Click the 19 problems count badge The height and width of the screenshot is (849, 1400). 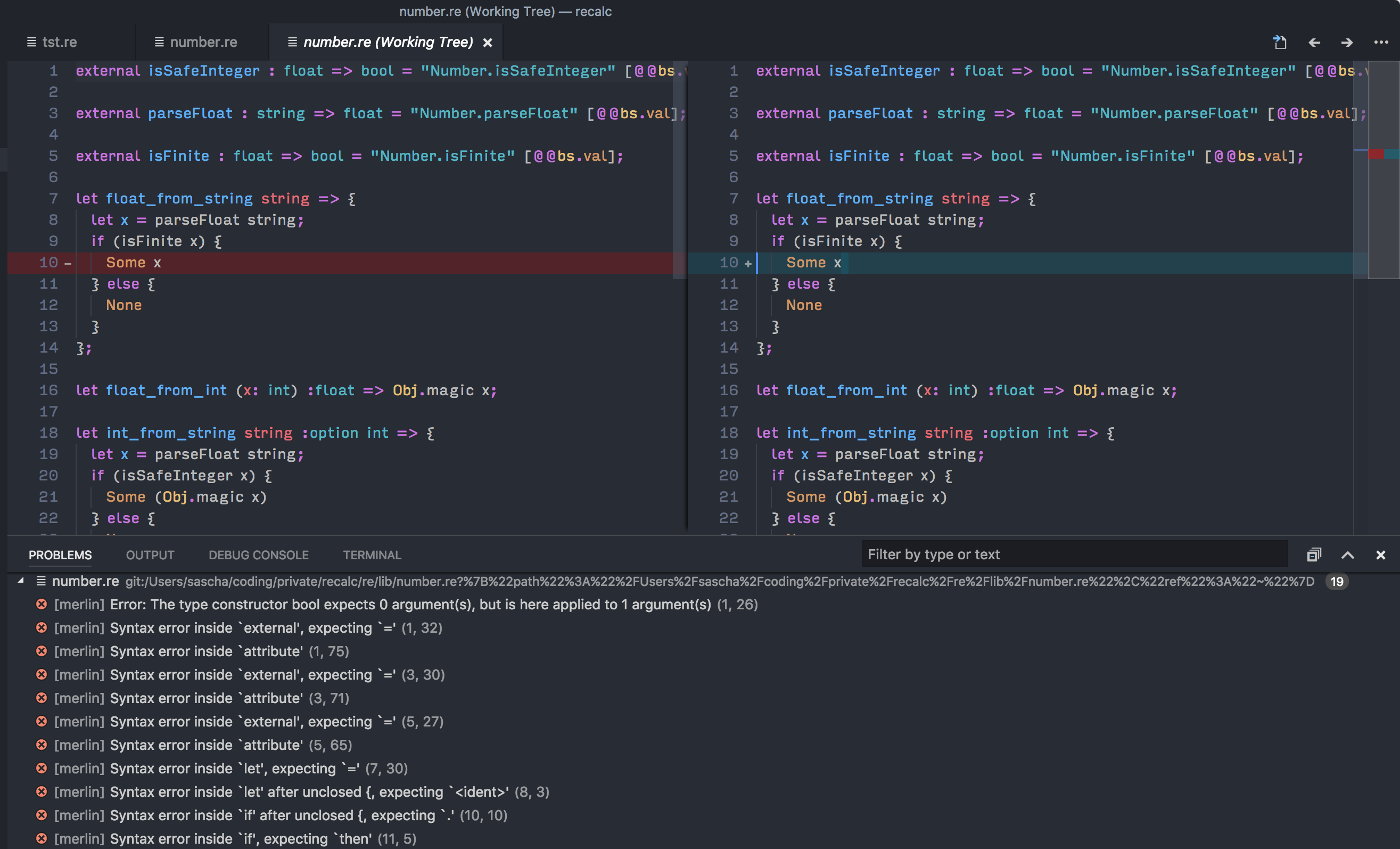point(1338,581)
